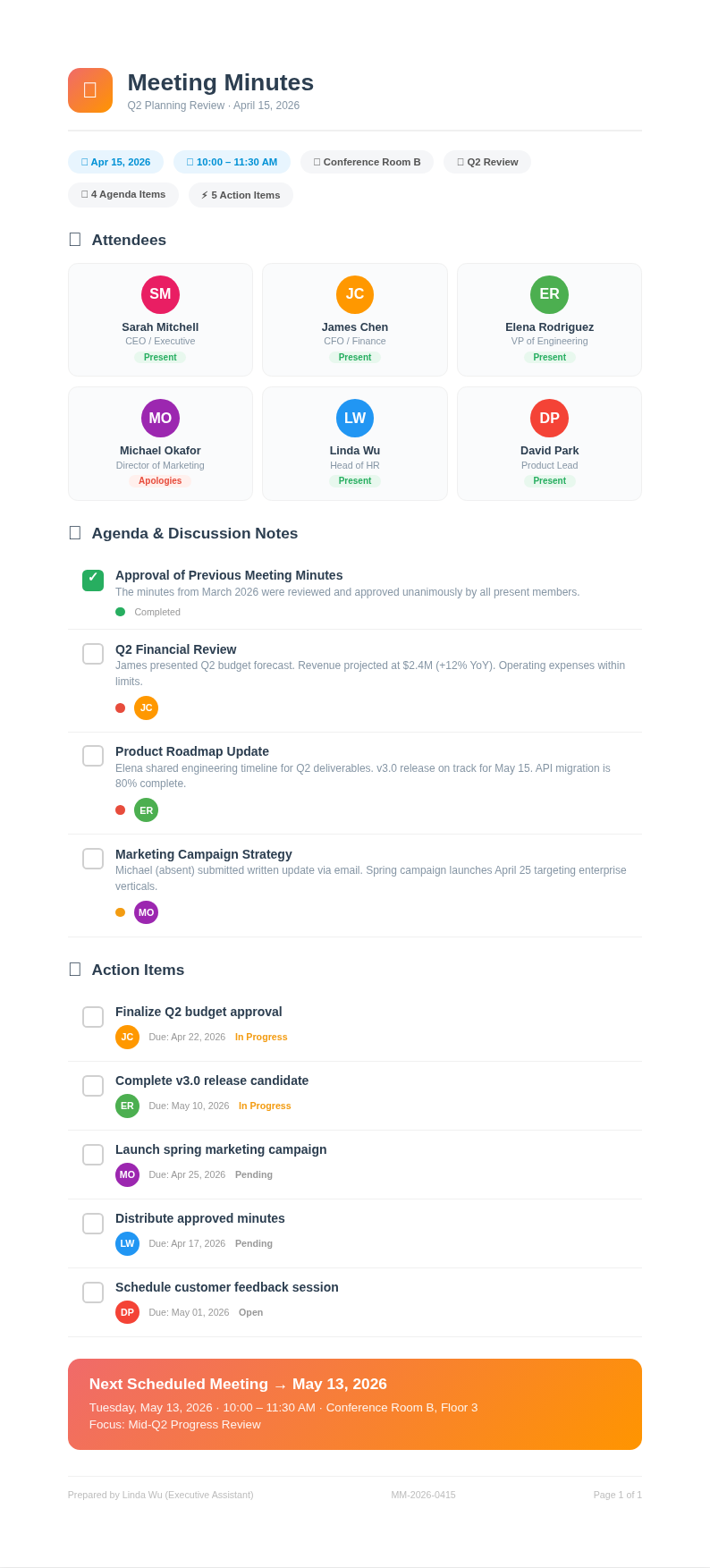Click the JC assignee icon on Finalize Q2 budget approval
710x1568 pixels.
[127, 1037]
